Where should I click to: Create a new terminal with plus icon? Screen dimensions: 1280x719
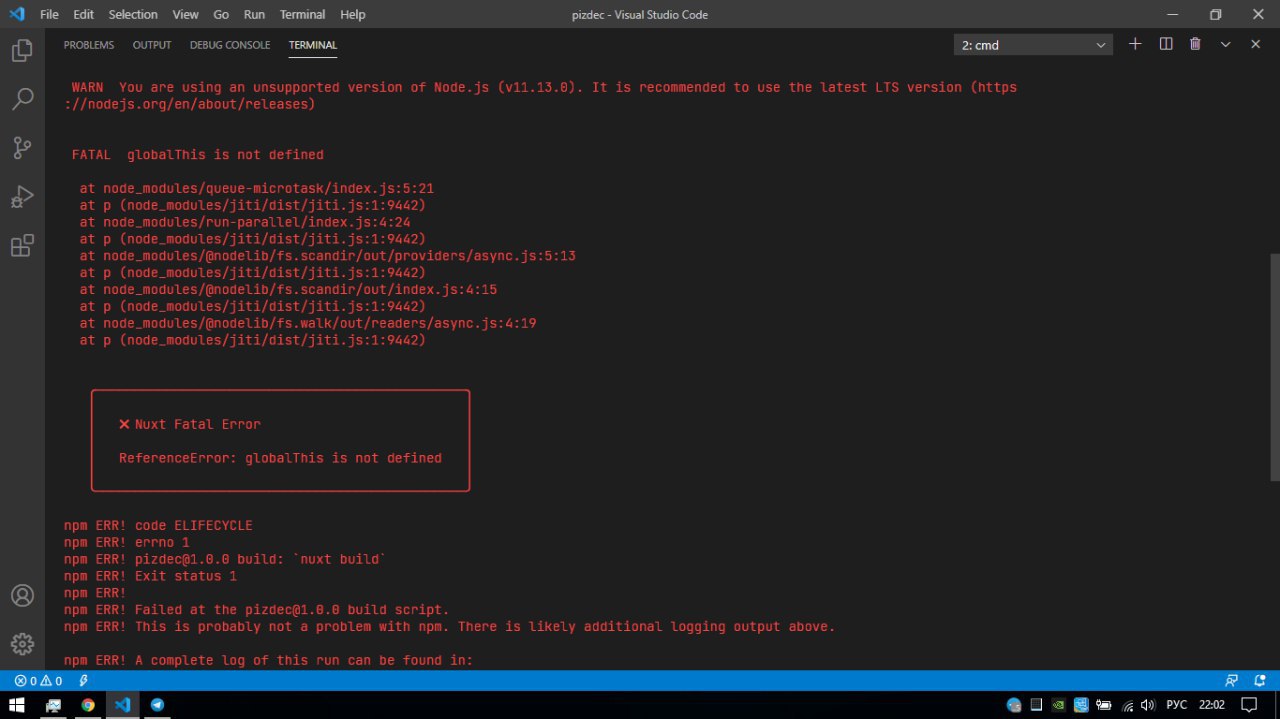[1135, 44]
